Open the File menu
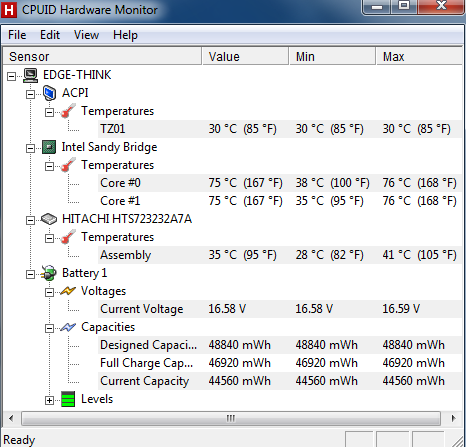 click(17, 35)
